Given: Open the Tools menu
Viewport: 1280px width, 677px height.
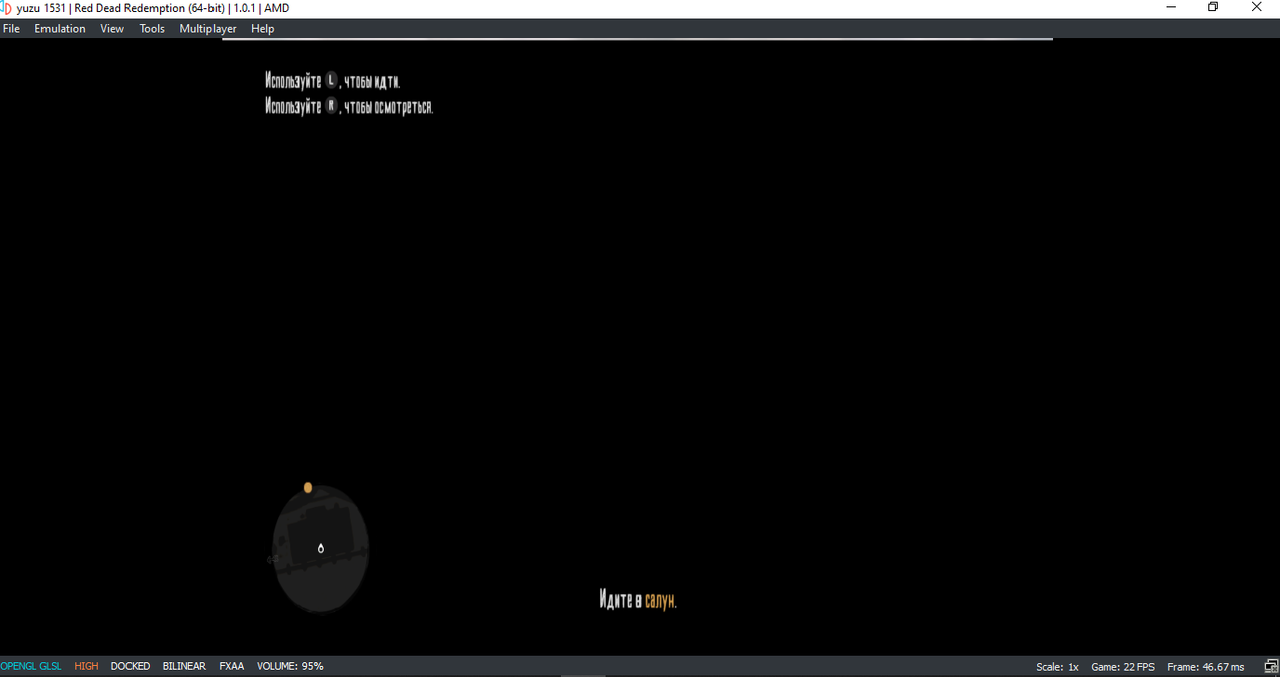Looking at the screenshot, I should coord(152,29).
